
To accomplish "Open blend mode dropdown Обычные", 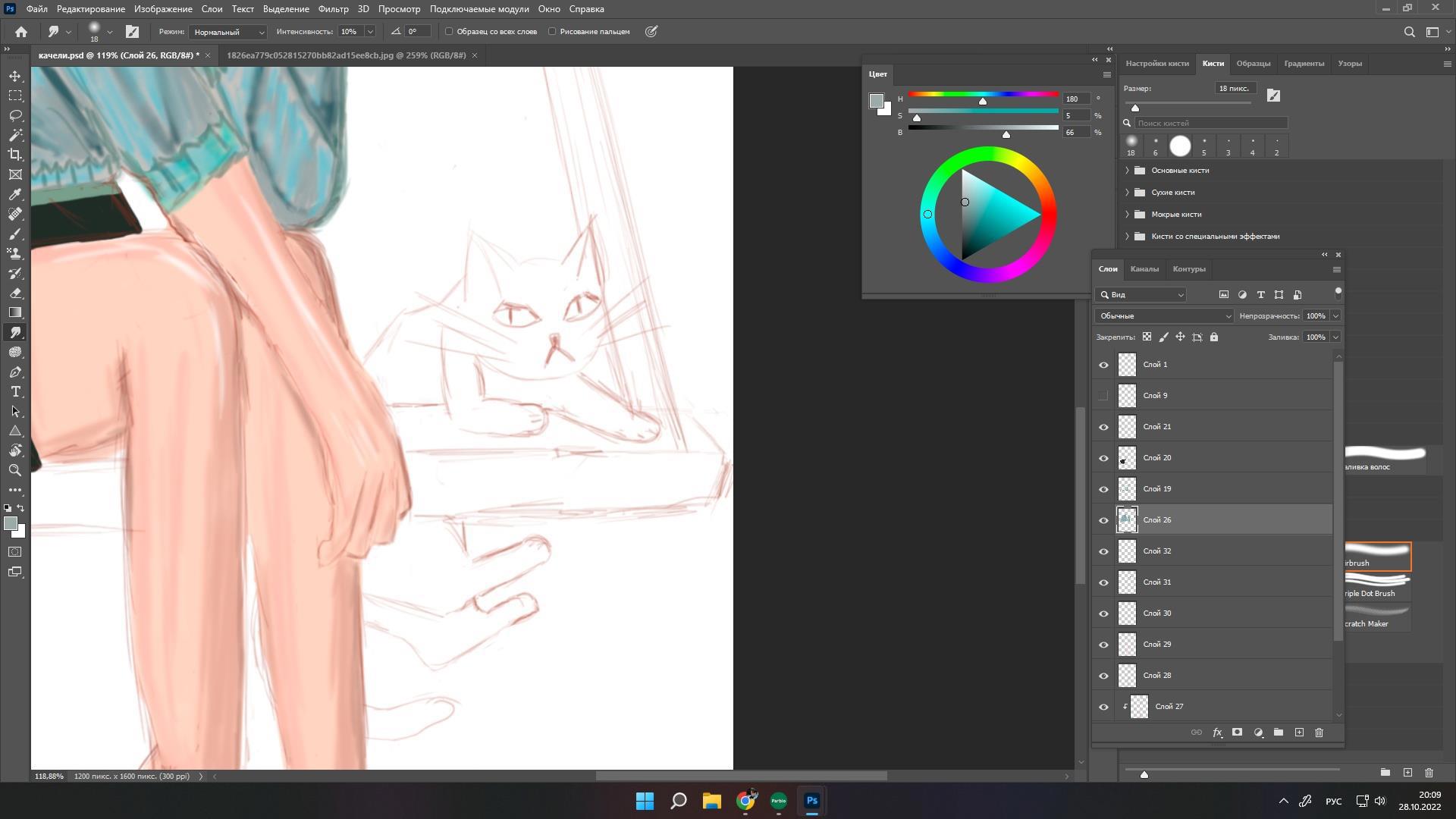I will (1164, 316).
